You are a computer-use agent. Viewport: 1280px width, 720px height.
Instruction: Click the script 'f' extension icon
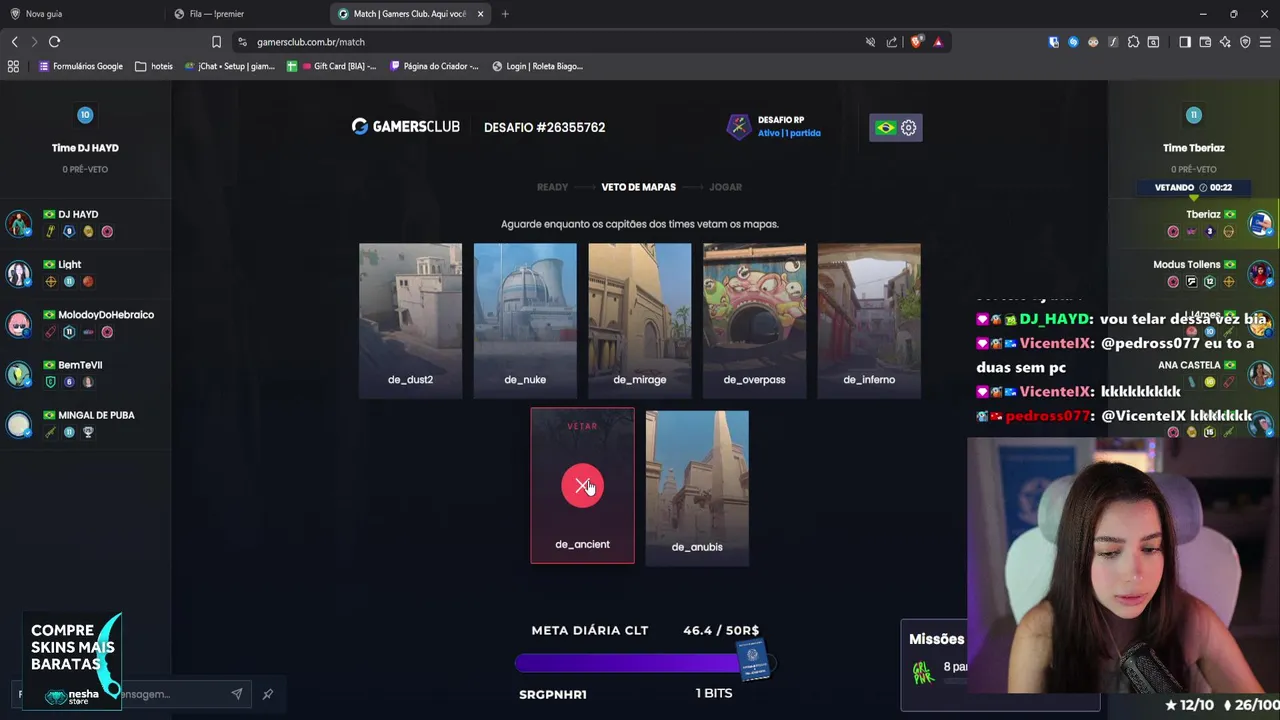(x=1113, y=42)
